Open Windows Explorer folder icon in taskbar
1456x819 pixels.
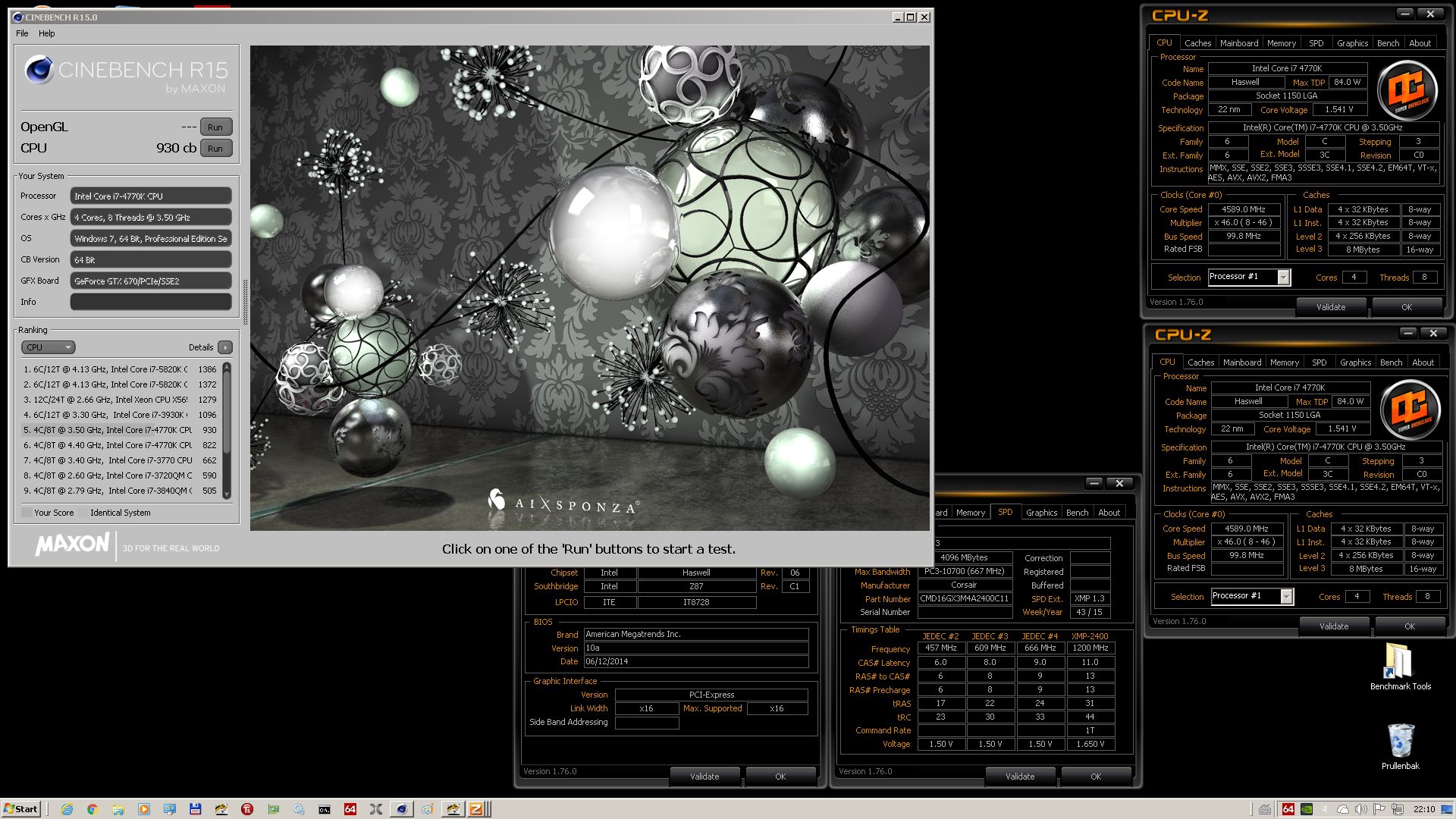[118, 809]
